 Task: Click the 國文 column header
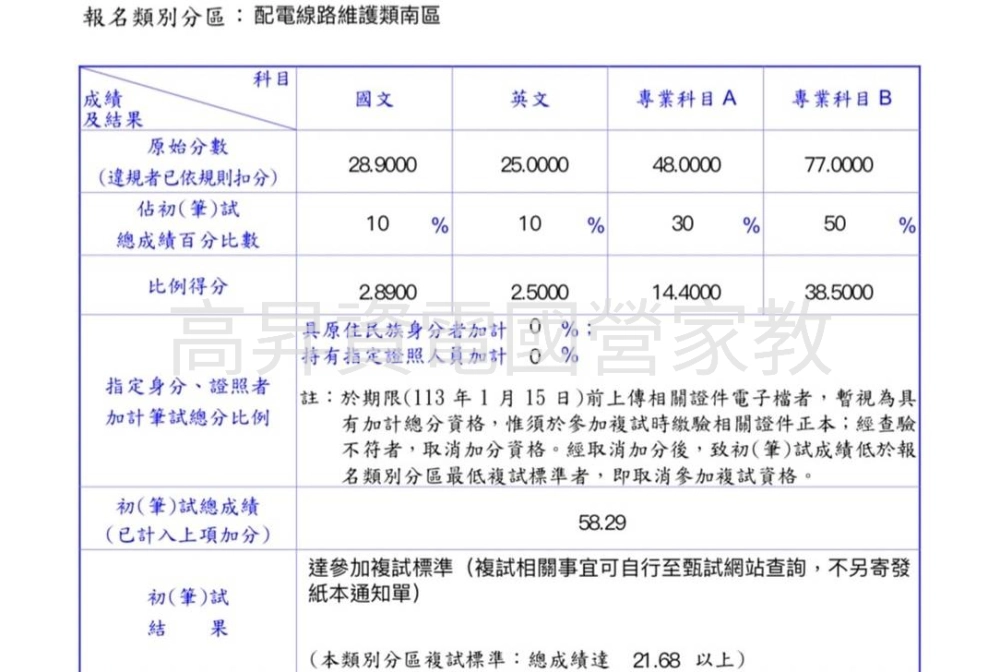pos(374,99)
